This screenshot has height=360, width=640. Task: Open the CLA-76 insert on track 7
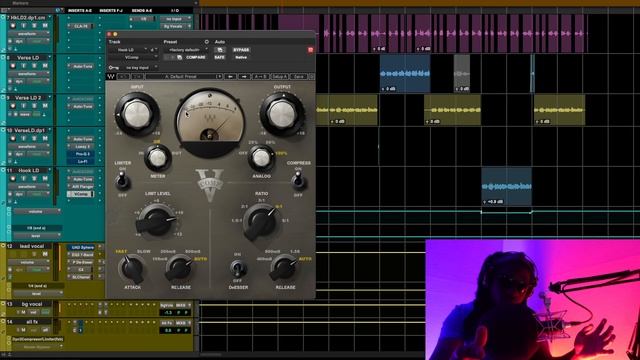pyautogui.click(x=82, y=26)
